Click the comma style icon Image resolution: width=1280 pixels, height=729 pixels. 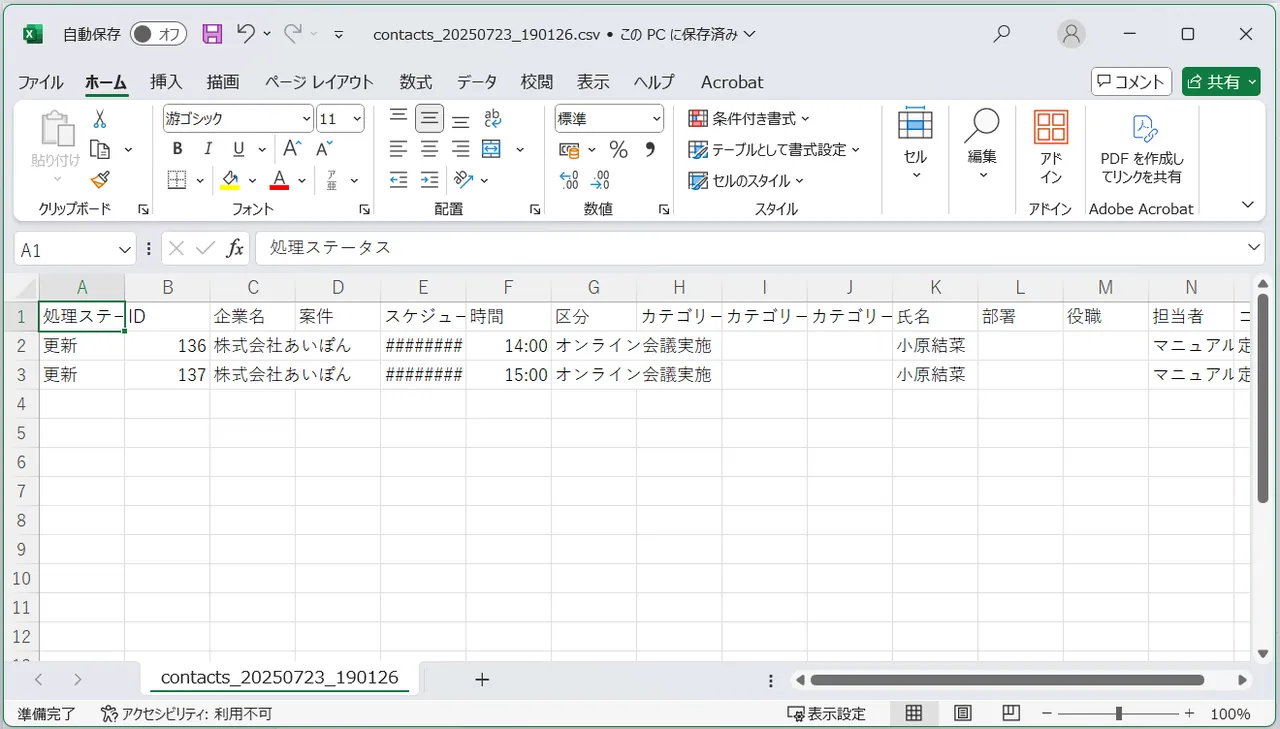(x=650, y=150)
